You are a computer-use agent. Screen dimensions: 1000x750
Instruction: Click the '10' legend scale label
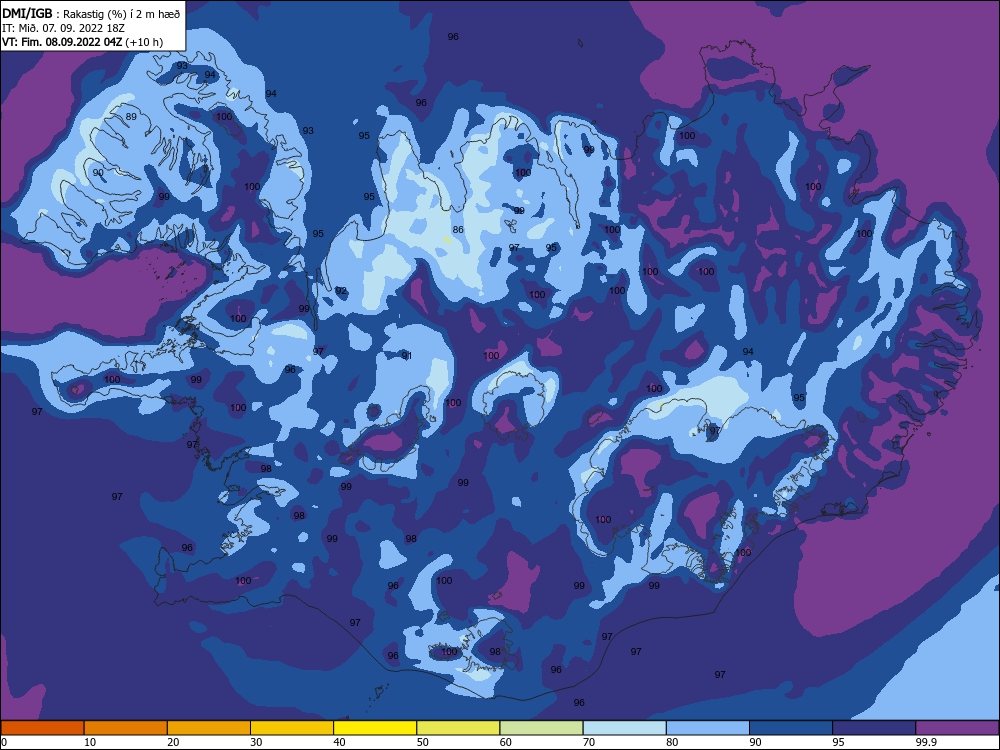click(x=90, y=742)
